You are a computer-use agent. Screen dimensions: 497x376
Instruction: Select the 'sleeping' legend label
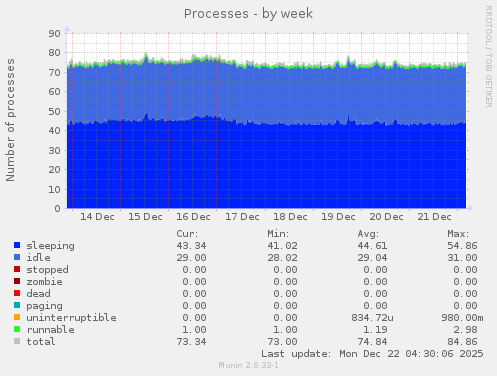(x=51, y=246)
